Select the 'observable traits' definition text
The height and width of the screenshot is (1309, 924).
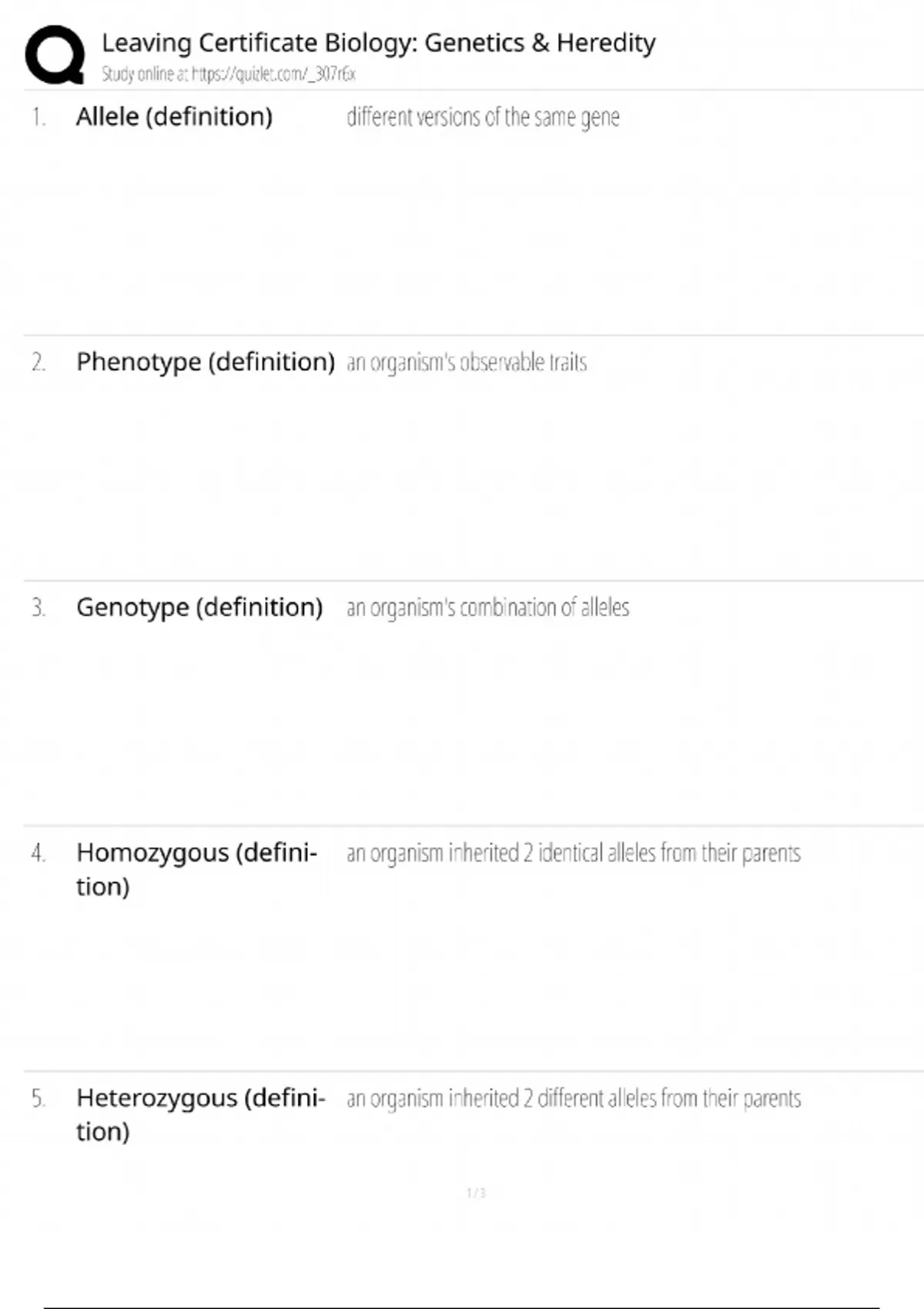(x=467, y=362)
